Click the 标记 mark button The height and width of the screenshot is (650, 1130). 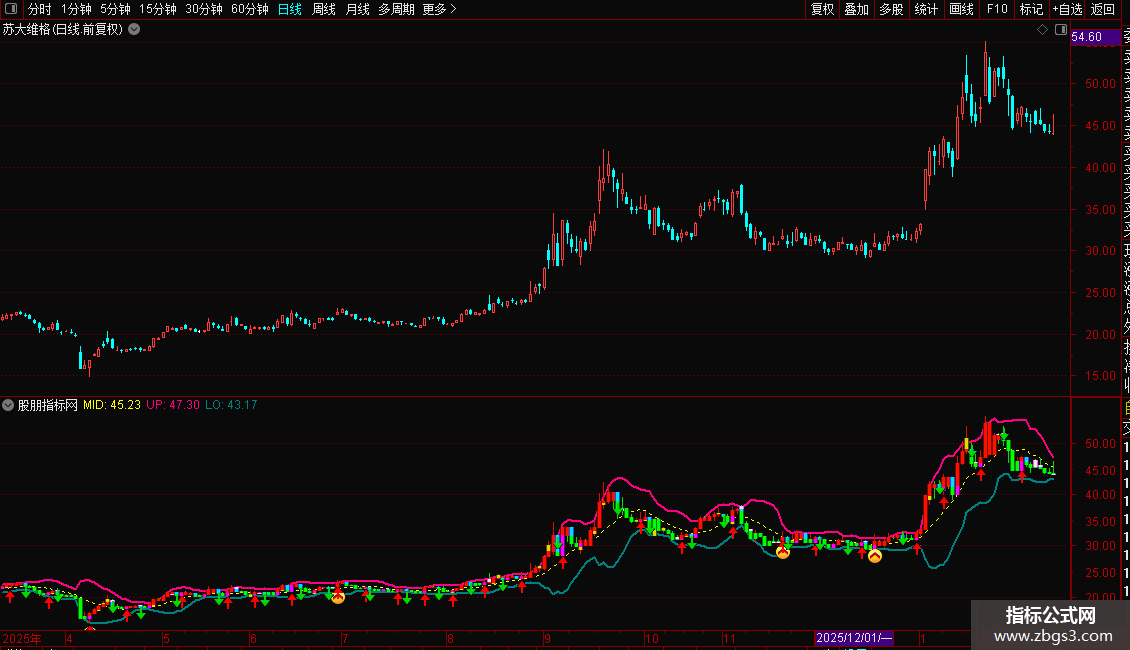pyautogui.click(x=1031, y=9)
